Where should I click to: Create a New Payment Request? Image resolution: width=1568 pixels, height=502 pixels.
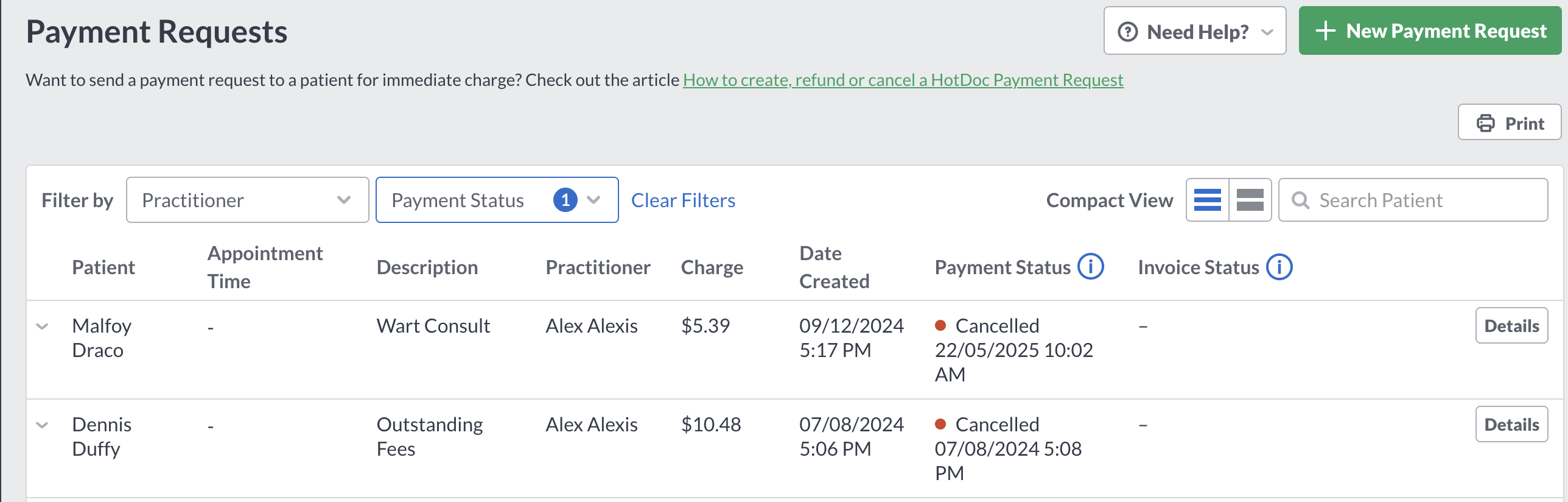(x=1430, y=30)
